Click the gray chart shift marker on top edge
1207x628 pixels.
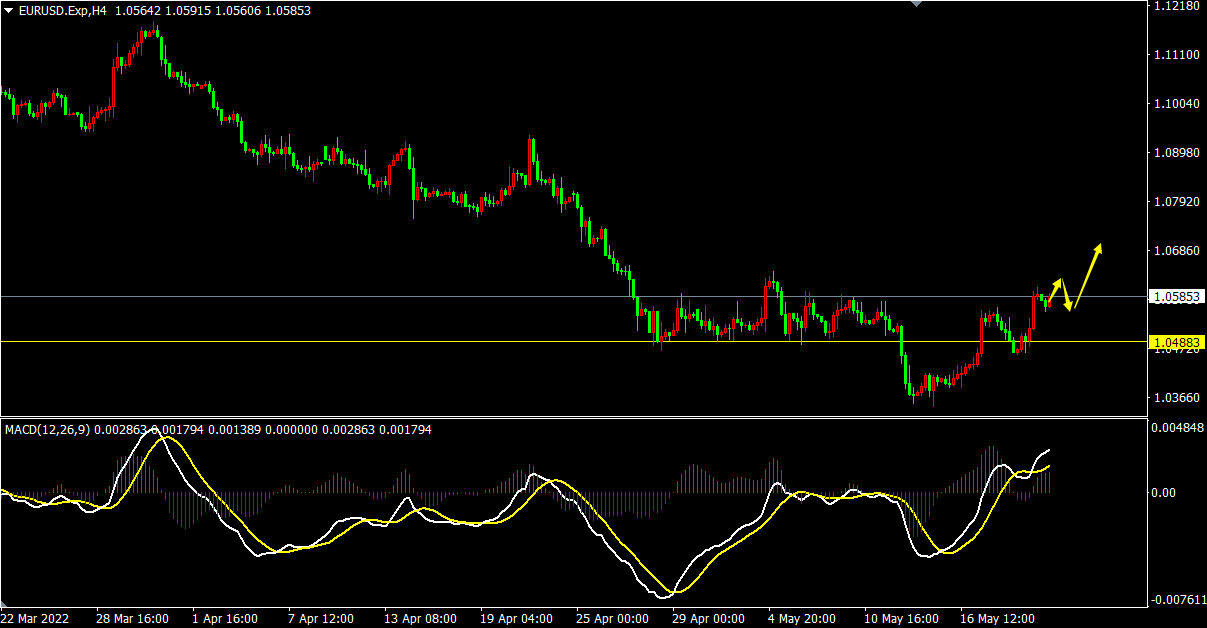coord(915,4)
